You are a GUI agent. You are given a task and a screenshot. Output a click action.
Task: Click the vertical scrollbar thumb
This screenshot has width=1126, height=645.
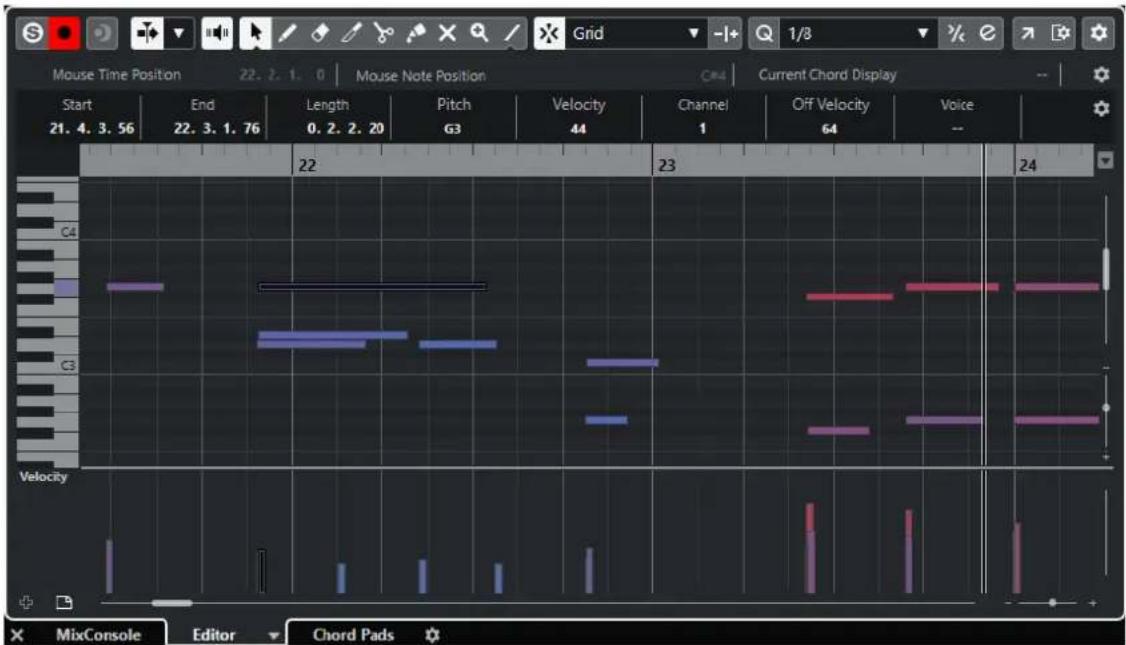pyautogui.click(x=1107, y=269)
